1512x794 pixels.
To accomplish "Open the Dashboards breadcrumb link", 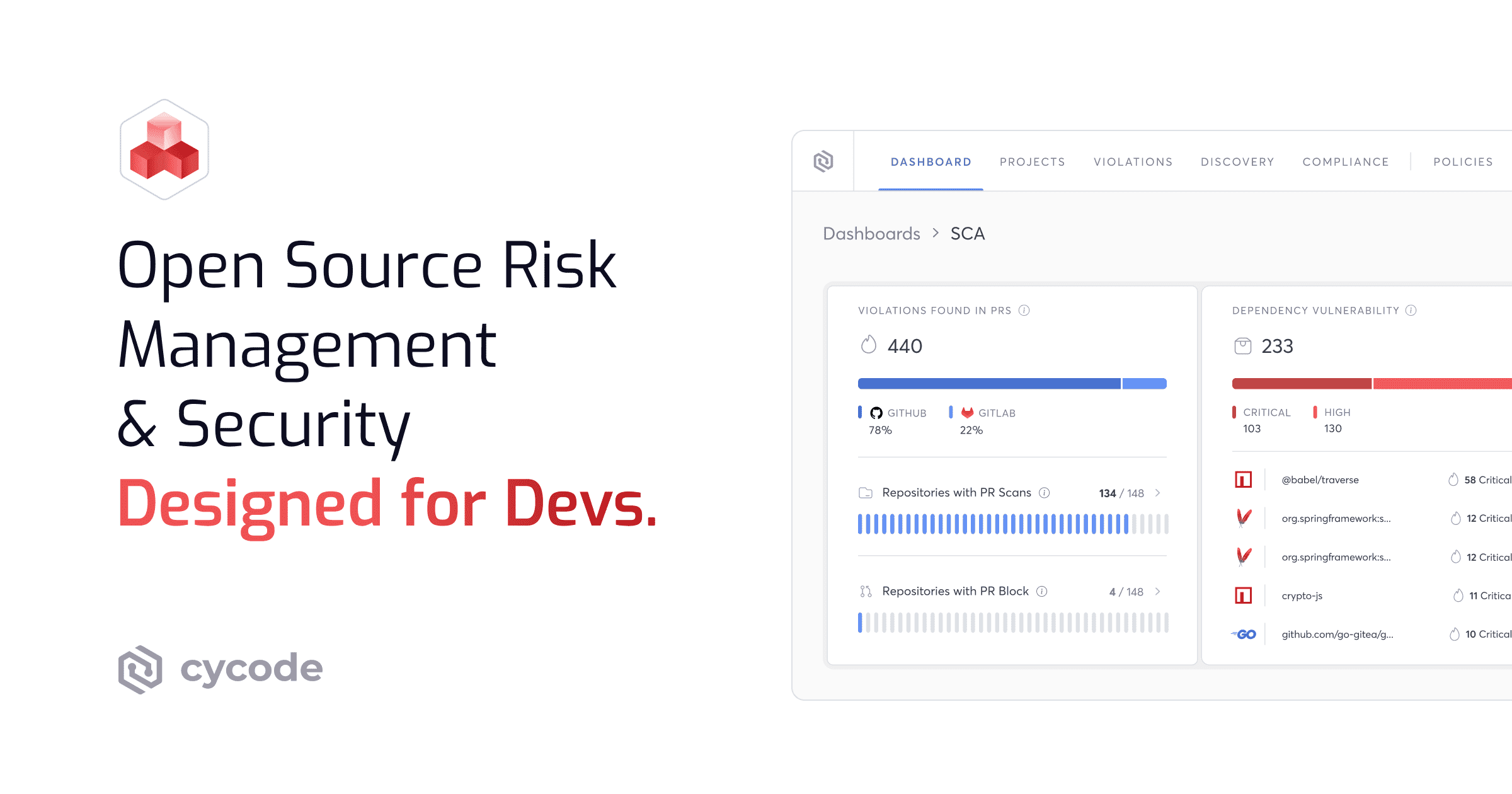I will [x=871, y=234].
